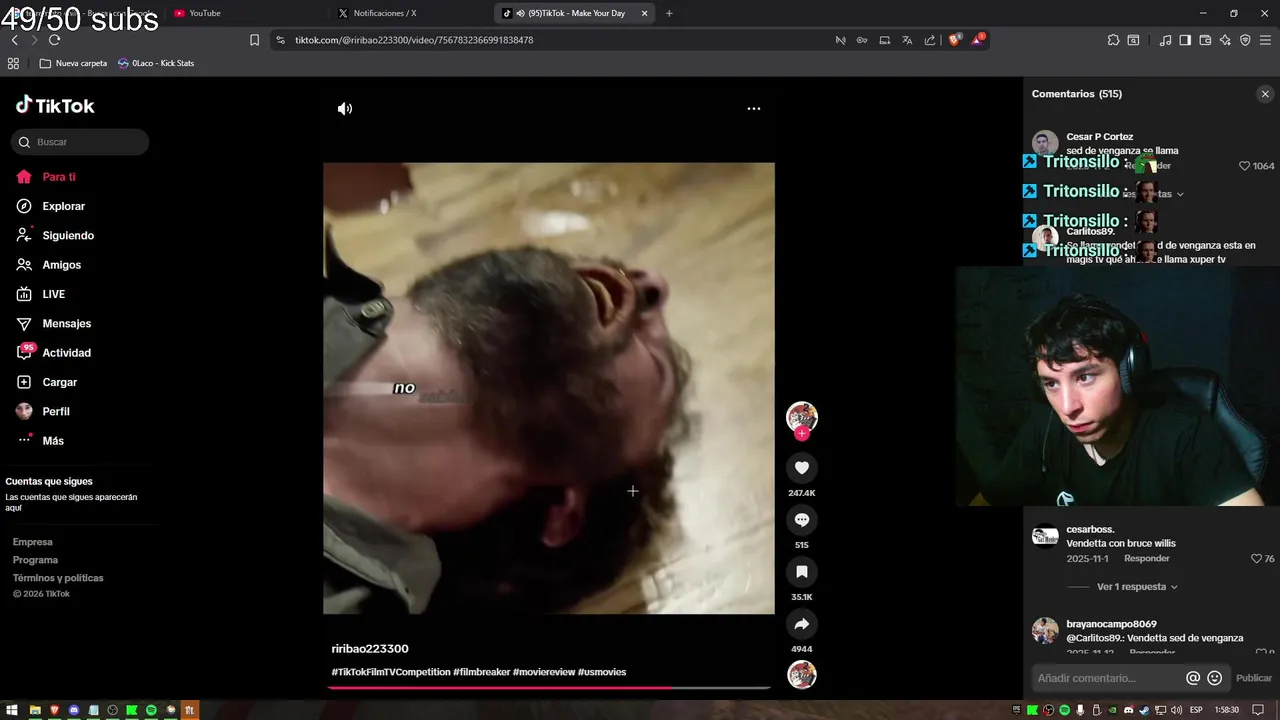The height and width of the screenshot is (720, 1280).
Task: Like the video with the heart icon
Action: (x=802, y=468)
